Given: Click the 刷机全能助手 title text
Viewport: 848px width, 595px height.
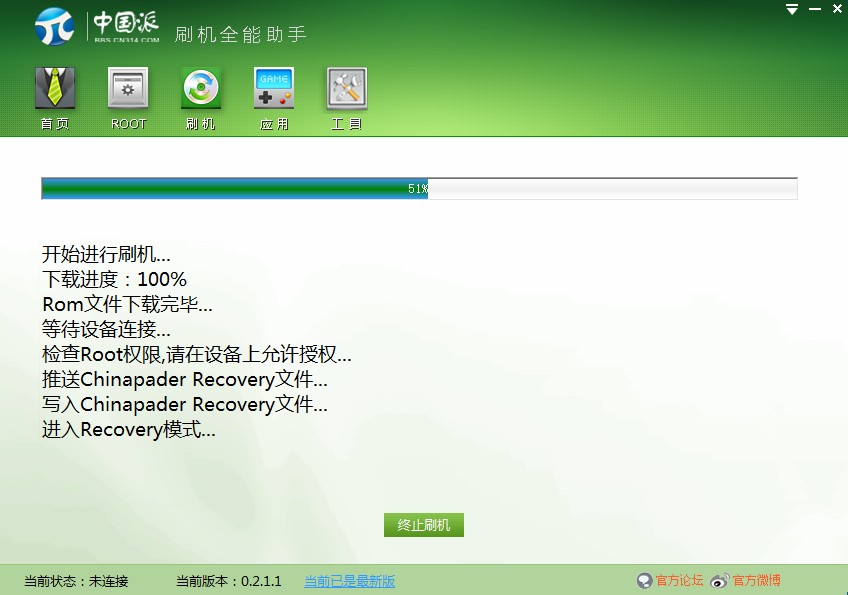Looking at the screenshot, I should click(240, 34).
